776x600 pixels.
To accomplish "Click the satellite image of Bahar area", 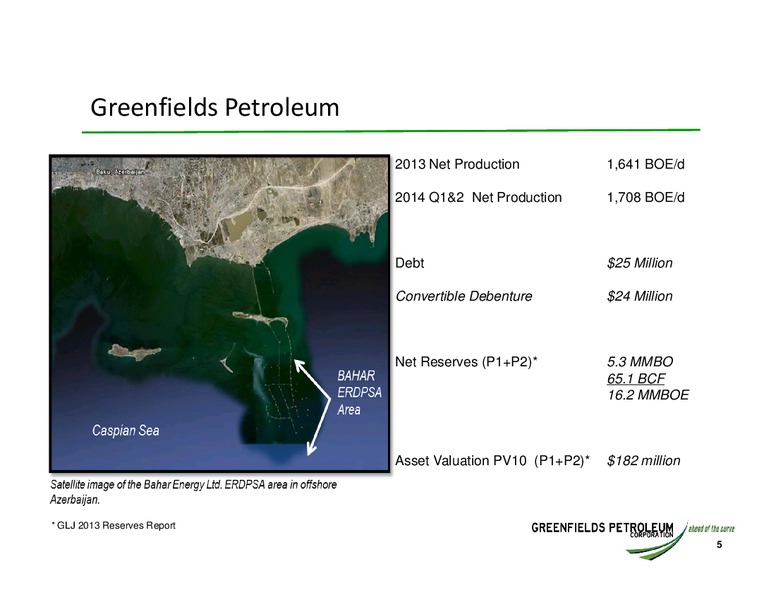I will [220, 313].
